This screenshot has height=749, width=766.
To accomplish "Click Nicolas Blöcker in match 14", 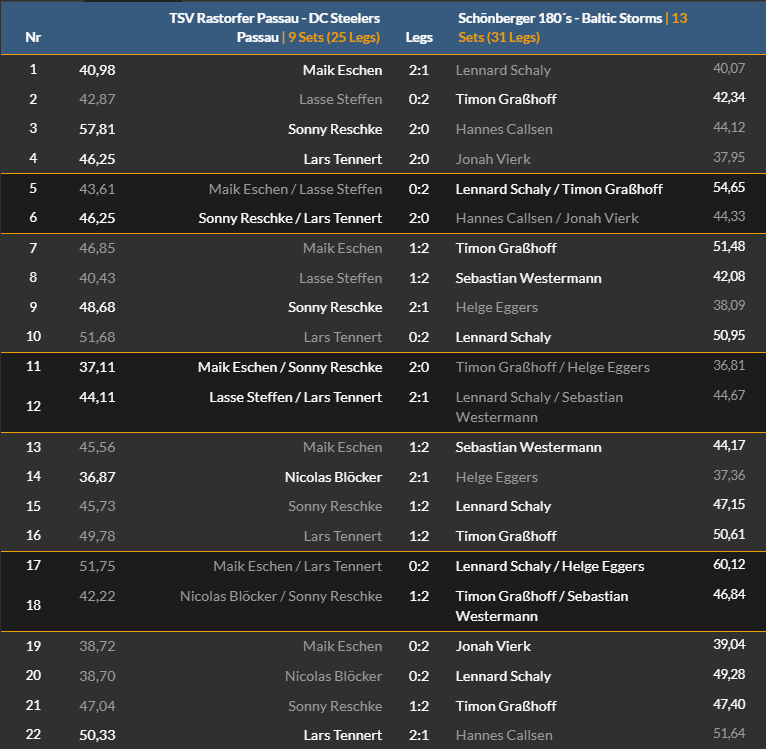I will pyautogui.click(x=333, y=477).
